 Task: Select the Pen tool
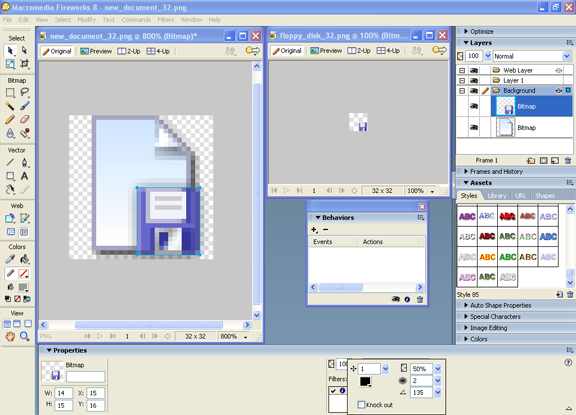click(24, 162)
